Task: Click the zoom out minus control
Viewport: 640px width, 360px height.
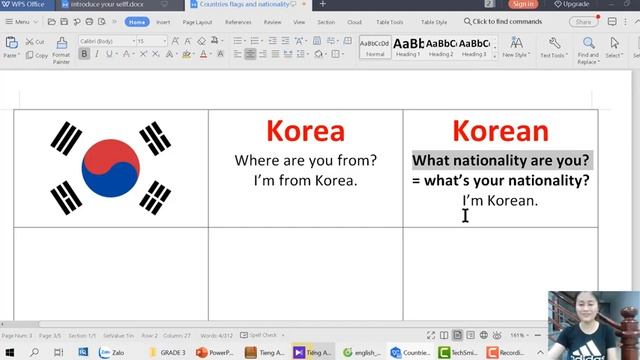Action: point(538,335)
